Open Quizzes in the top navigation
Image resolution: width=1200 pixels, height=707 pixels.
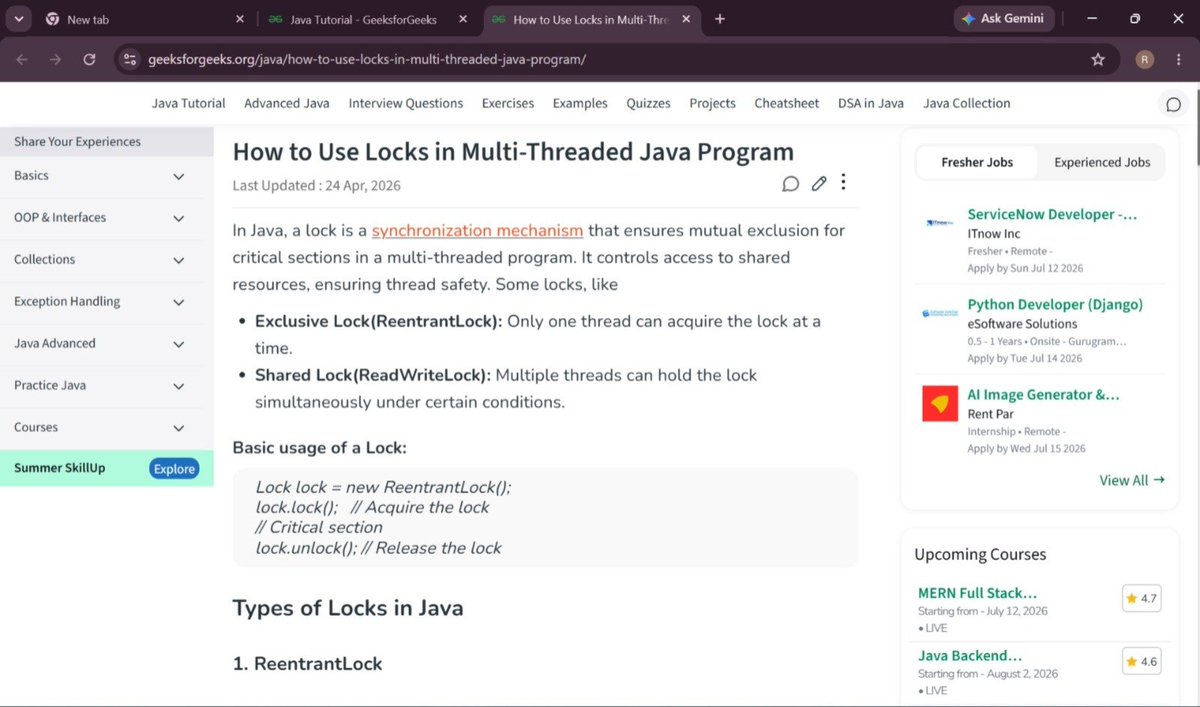click(x=649, y=103)
